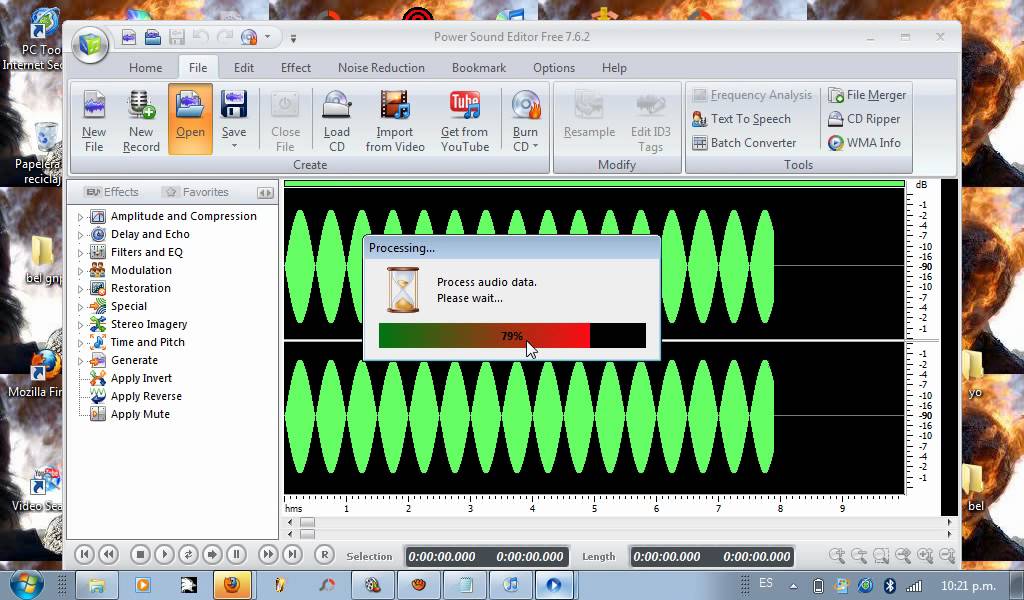Click the Burn CD disc icon

pyautogui.click(x=526, y=105)
